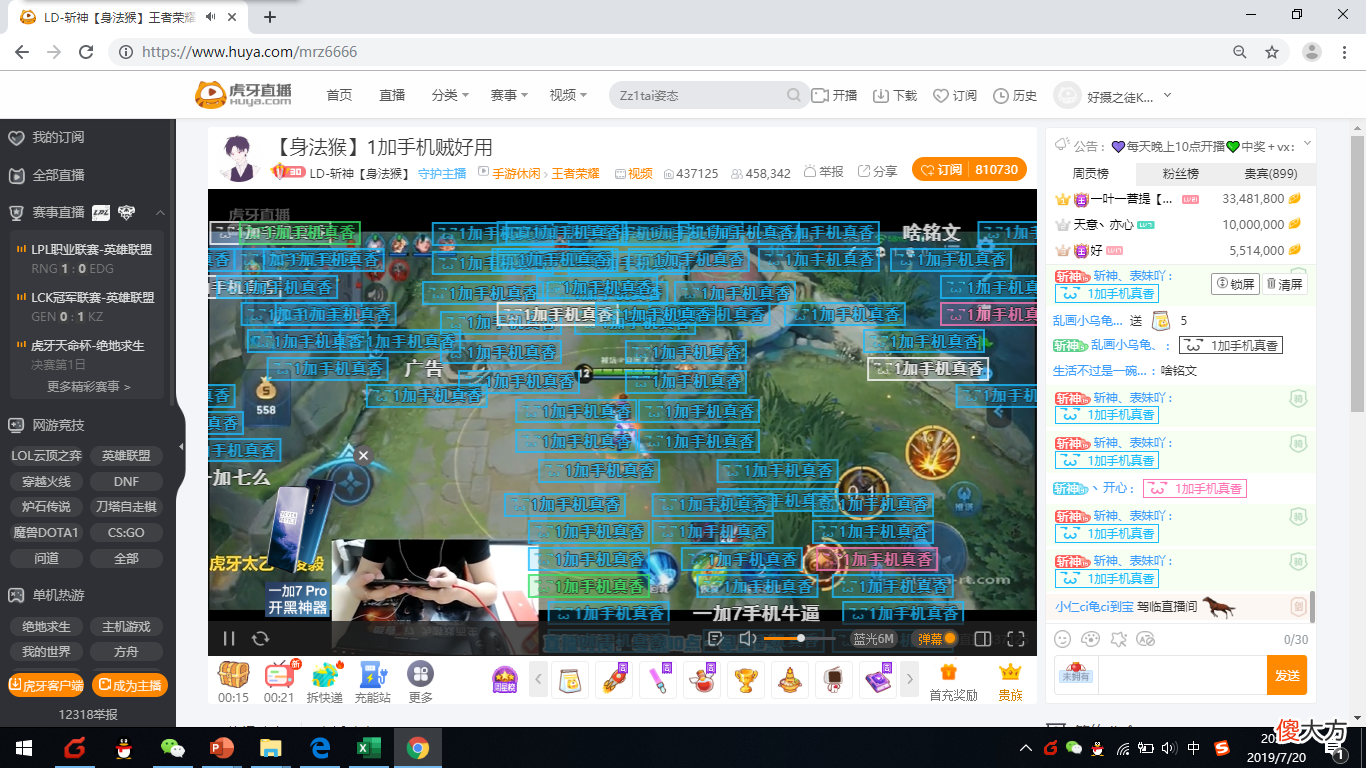The image size is (1366, 768).
Task: Open the chat effects star icon
Action: [1119, 638]
